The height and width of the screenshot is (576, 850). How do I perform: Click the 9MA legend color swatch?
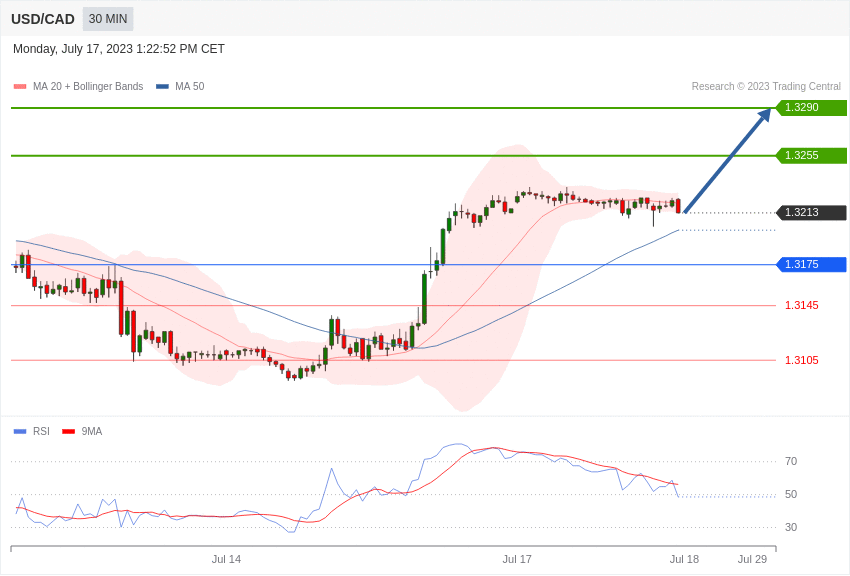pos(69,432)
